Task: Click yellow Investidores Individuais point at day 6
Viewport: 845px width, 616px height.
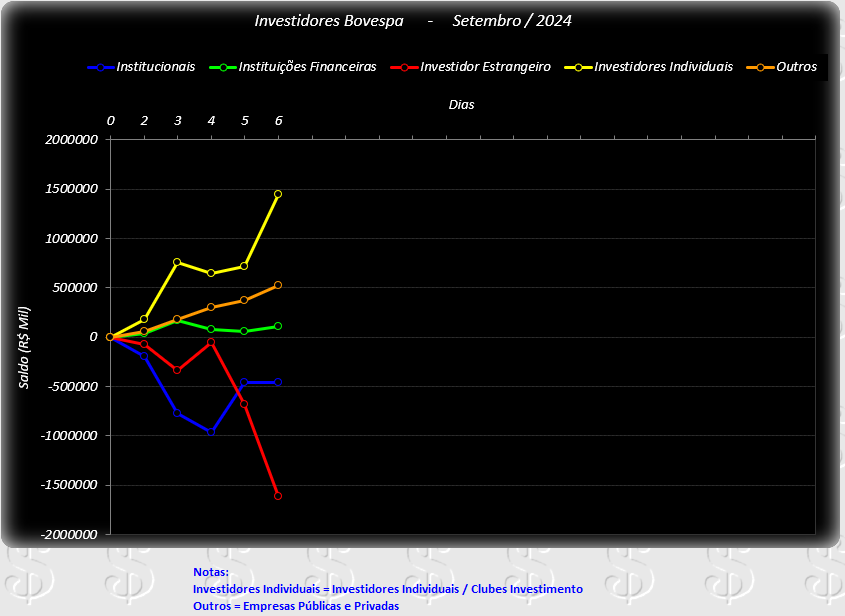Action: click(x=278, y=194)
